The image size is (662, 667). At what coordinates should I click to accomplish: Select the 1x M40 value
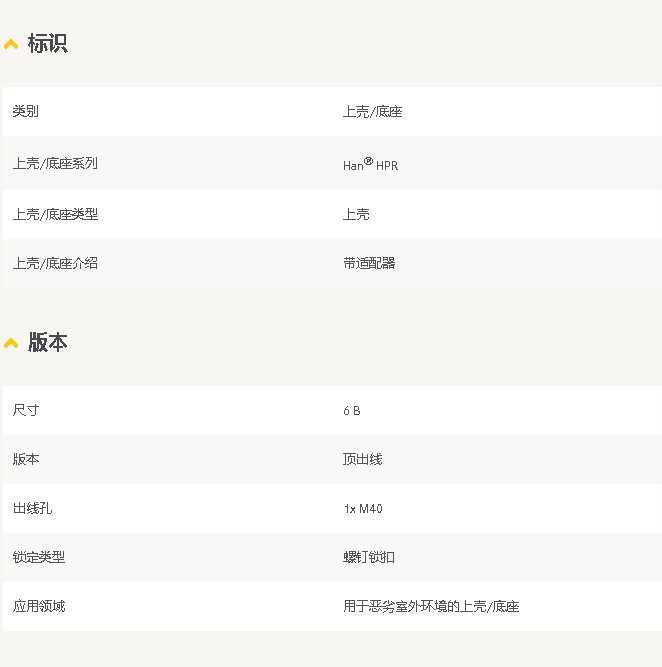click(x=363, y=509)
